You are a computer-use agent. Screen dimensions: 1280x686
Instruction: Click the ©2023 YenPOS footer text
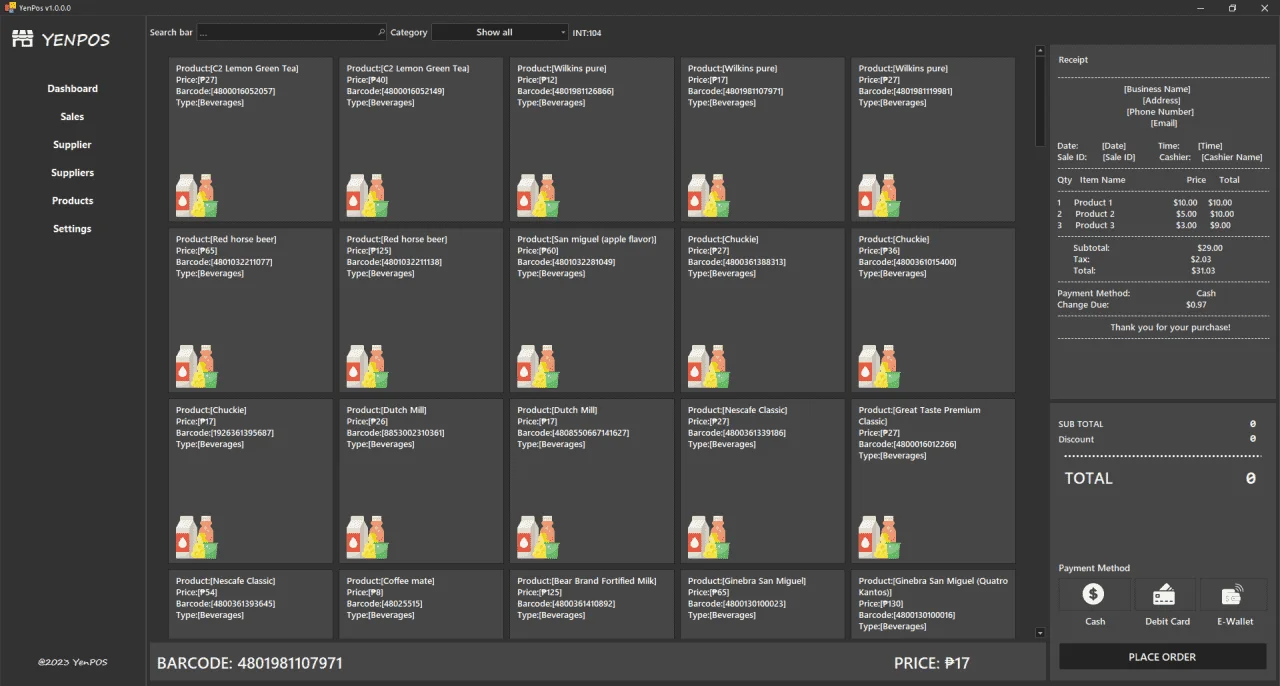click(73, 662)
